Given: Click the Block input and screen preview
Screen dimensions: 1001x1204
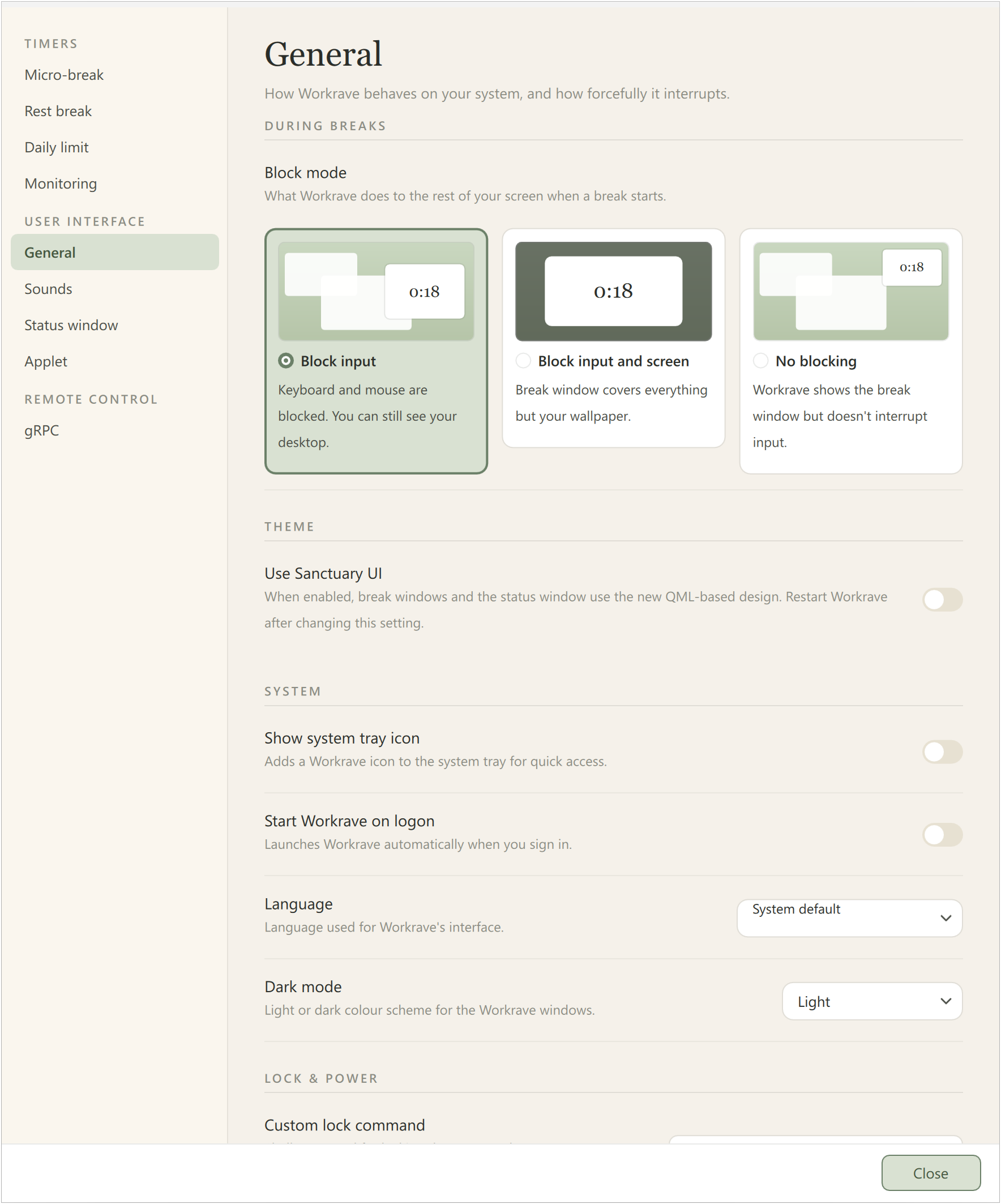Looking at the screenshot, I should pos(613,291).
